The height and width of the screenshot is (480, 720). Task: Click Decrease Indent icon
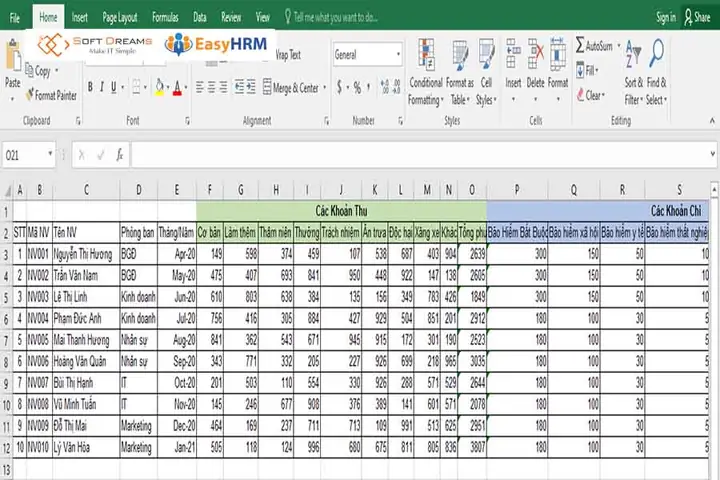click(239, 87)
